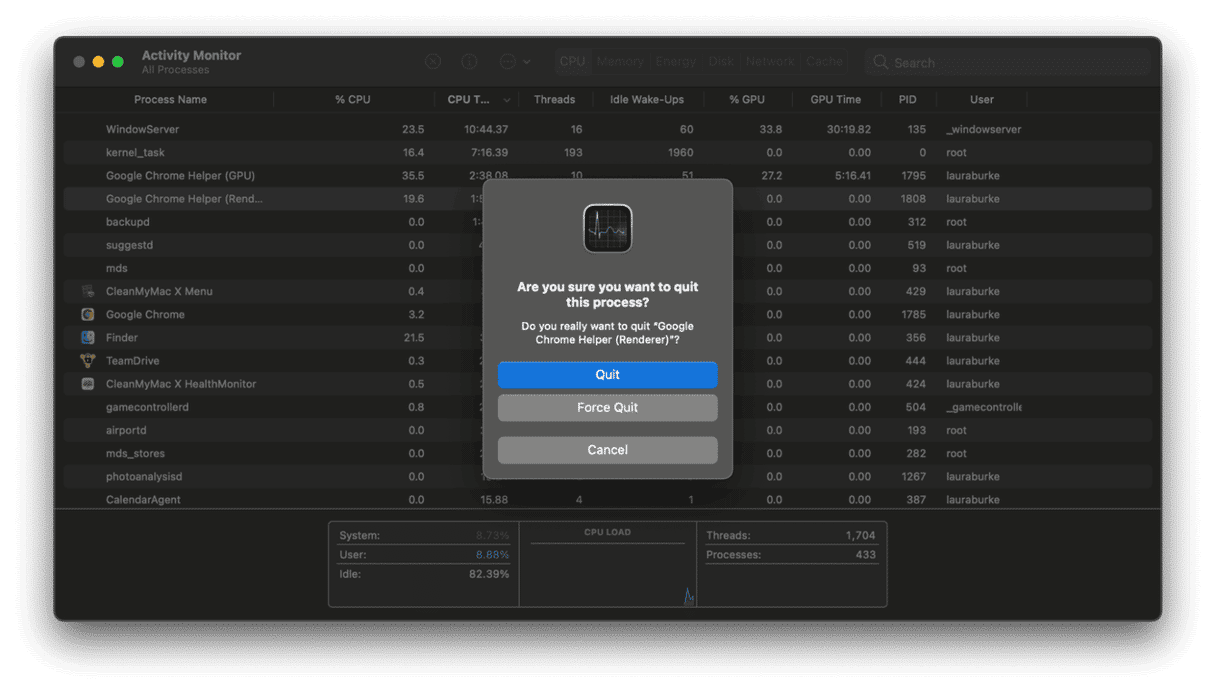Click the Activity Monitor icon in dialog
This screenshot has width=1216, height=693.
tap(607, 229)
